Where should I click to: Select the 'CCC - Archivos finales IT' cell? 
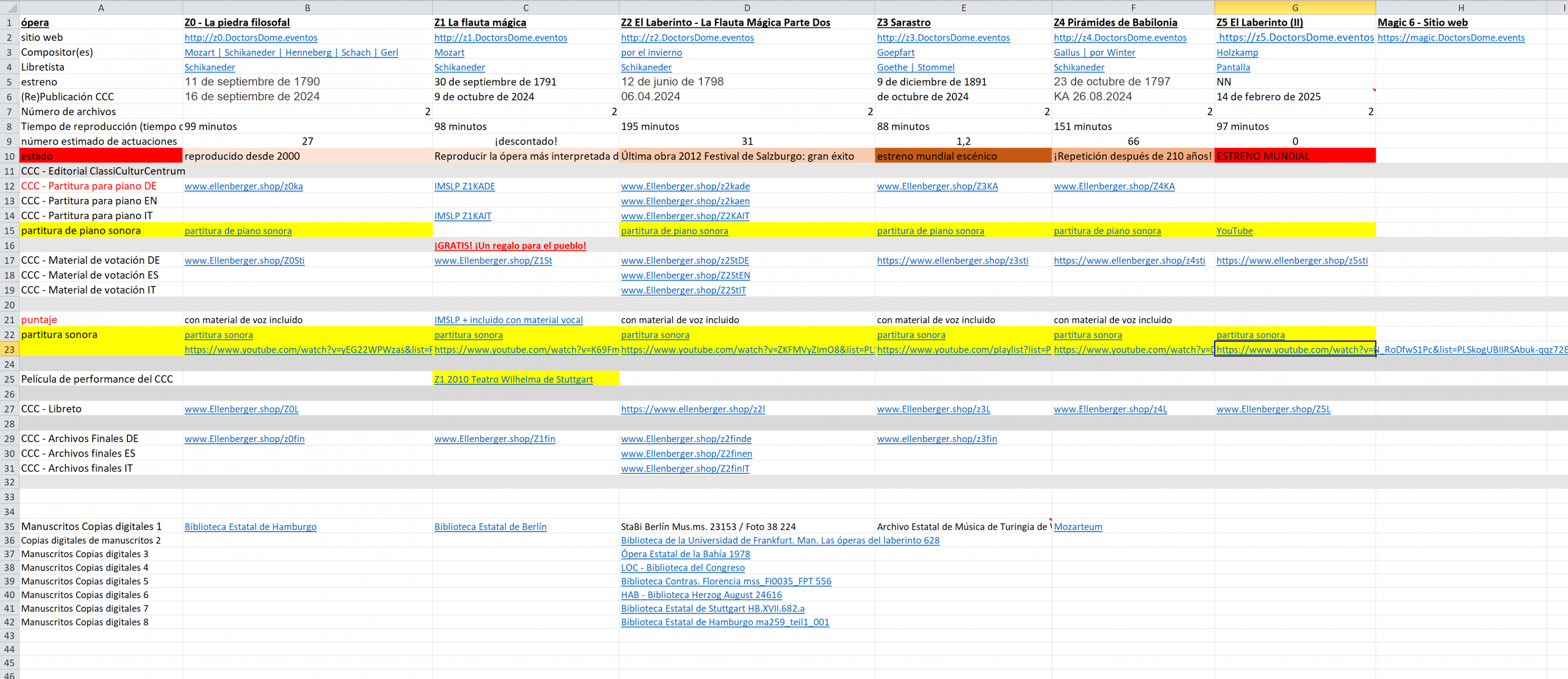tap(101, 469)
